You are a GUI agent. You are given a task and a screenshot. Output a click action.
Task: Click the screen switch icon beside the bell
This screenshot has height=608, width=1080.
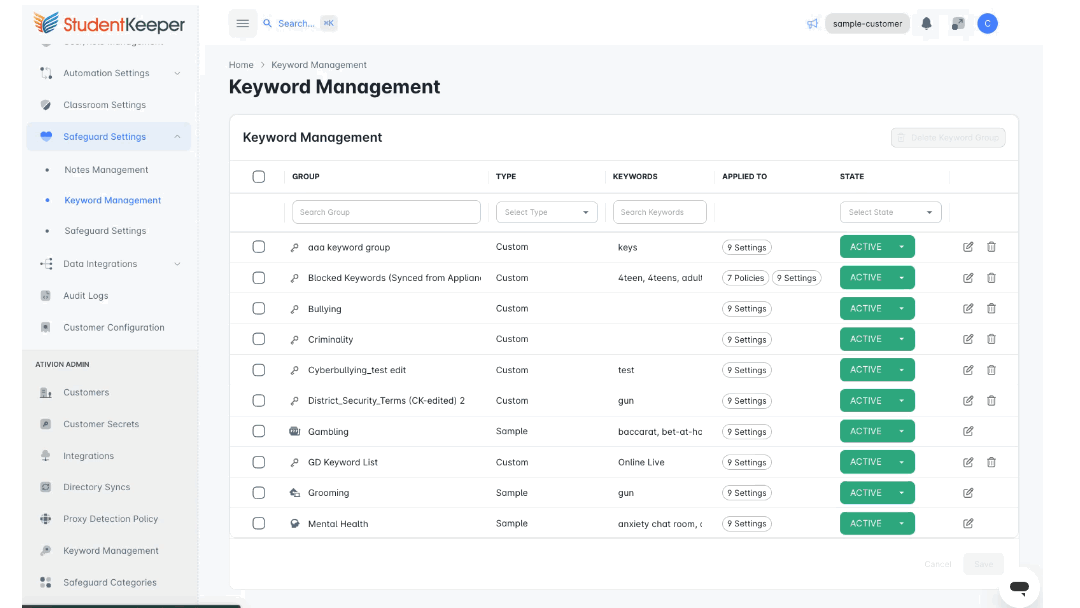[x=957, y=24]
